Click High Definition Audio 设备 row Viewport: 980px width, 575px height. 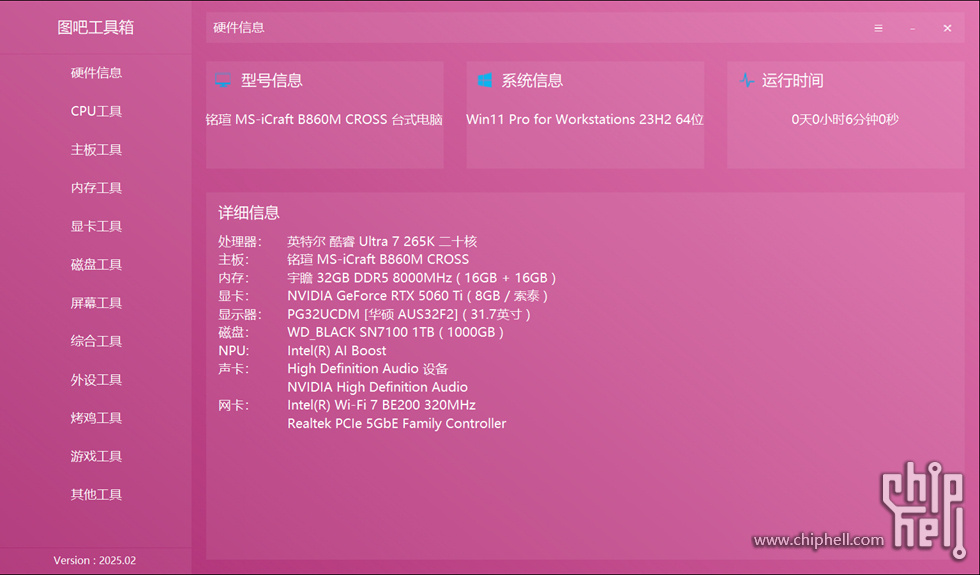coord(368,369)
